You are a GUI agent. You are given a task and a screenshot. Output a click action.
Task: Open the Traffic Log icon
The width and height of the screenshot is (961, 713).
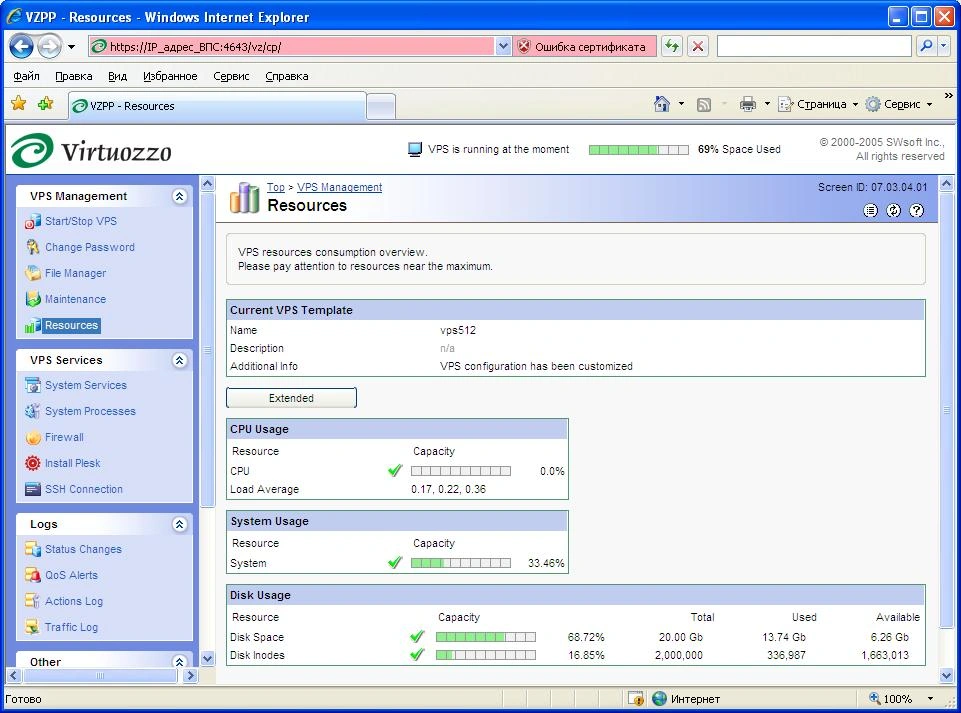(32, 627)
